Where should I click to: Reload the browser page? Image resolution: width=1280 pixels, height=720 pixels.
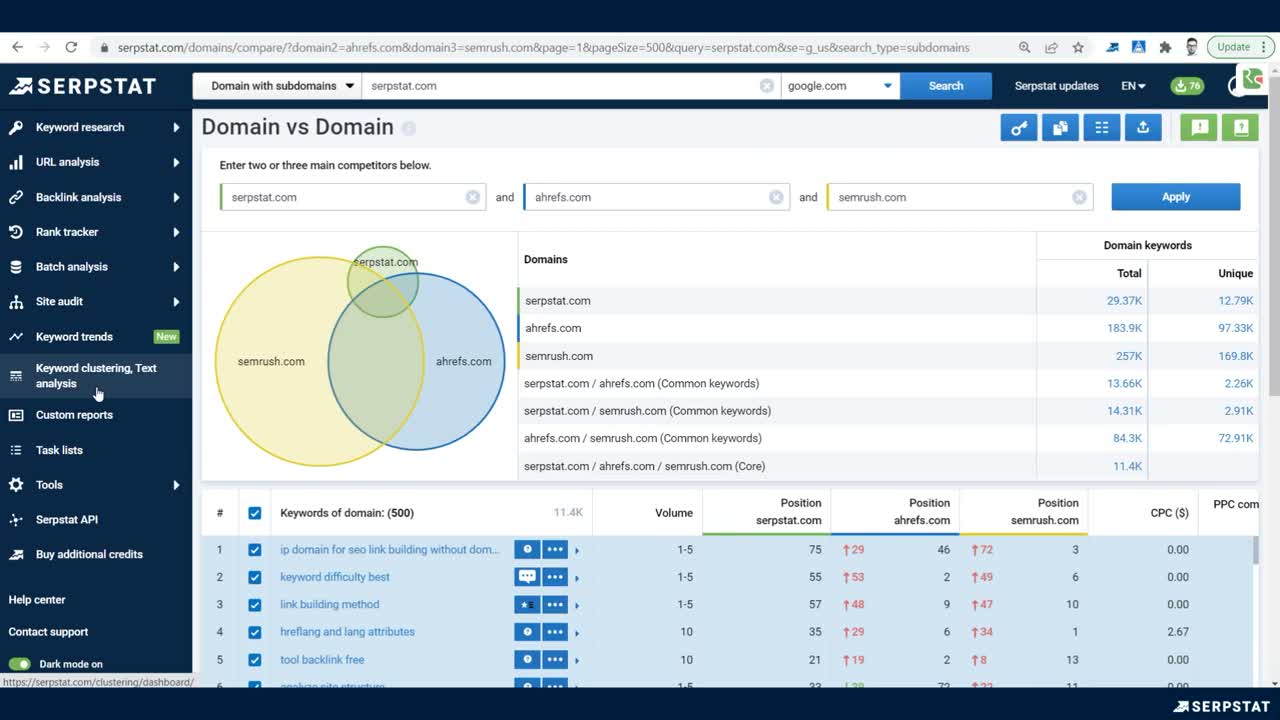(71, 47)
